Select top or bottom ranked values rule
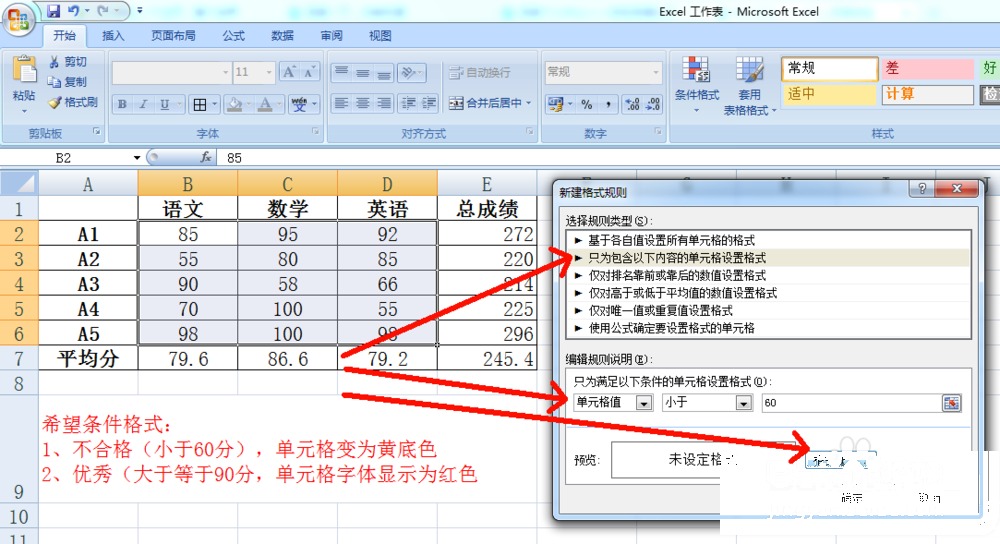The image size is (1000, 544). tap(768, 276)
